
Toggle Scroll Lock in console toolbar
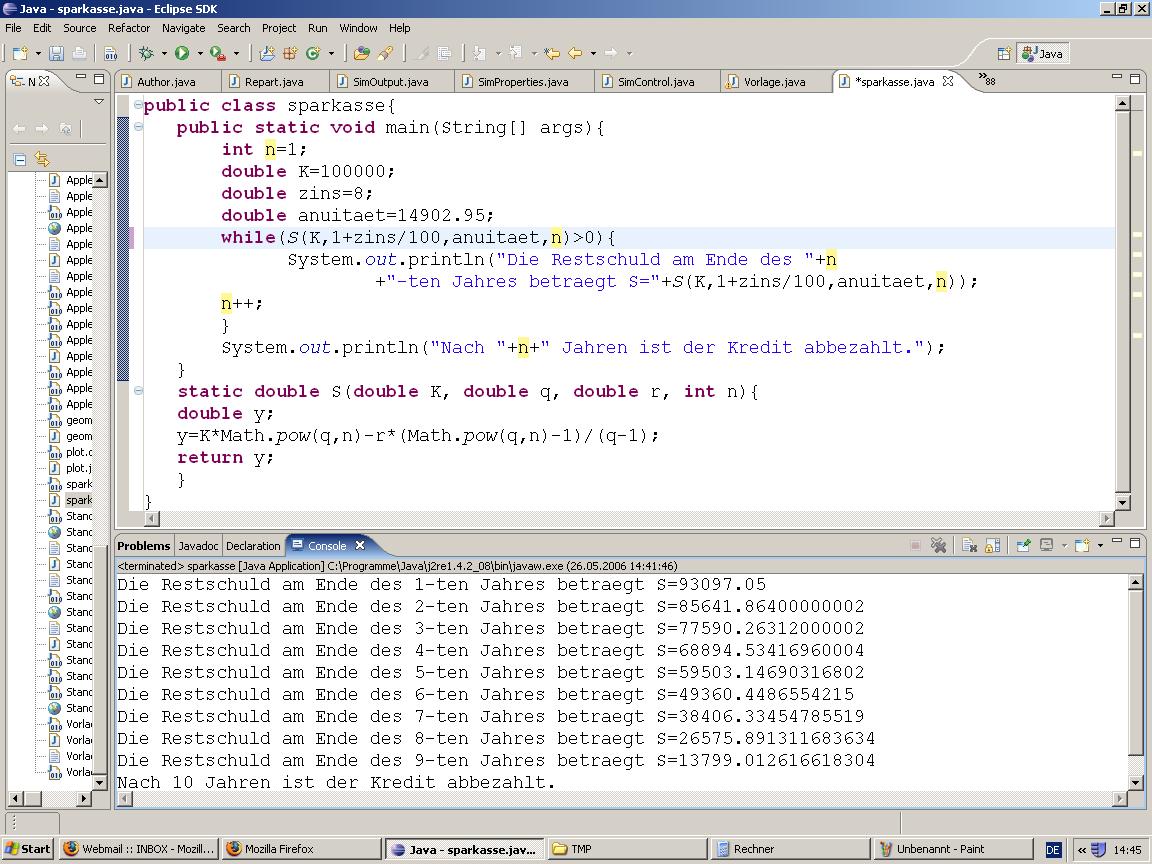(x=992, y=545)
